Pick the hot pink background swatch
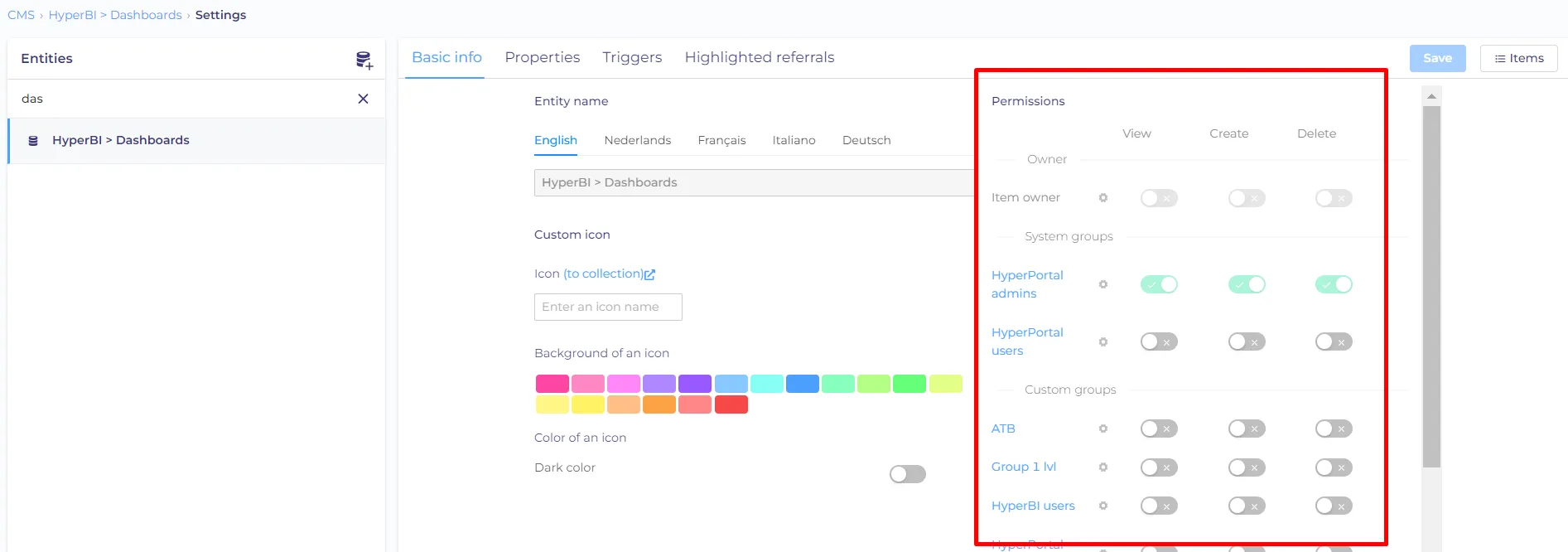The image size is (1568, 552). point(552,384)
